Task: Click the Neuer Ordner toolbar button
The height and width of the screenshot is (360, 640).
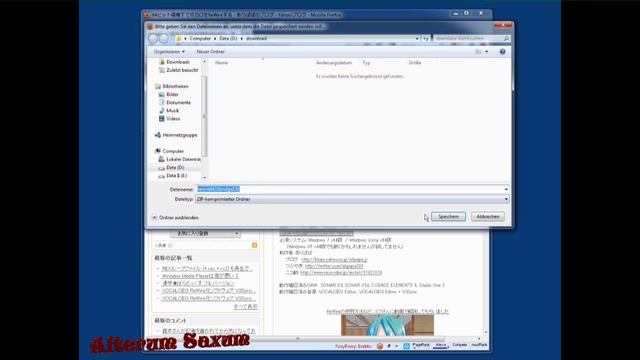Action: coord(211,52)
